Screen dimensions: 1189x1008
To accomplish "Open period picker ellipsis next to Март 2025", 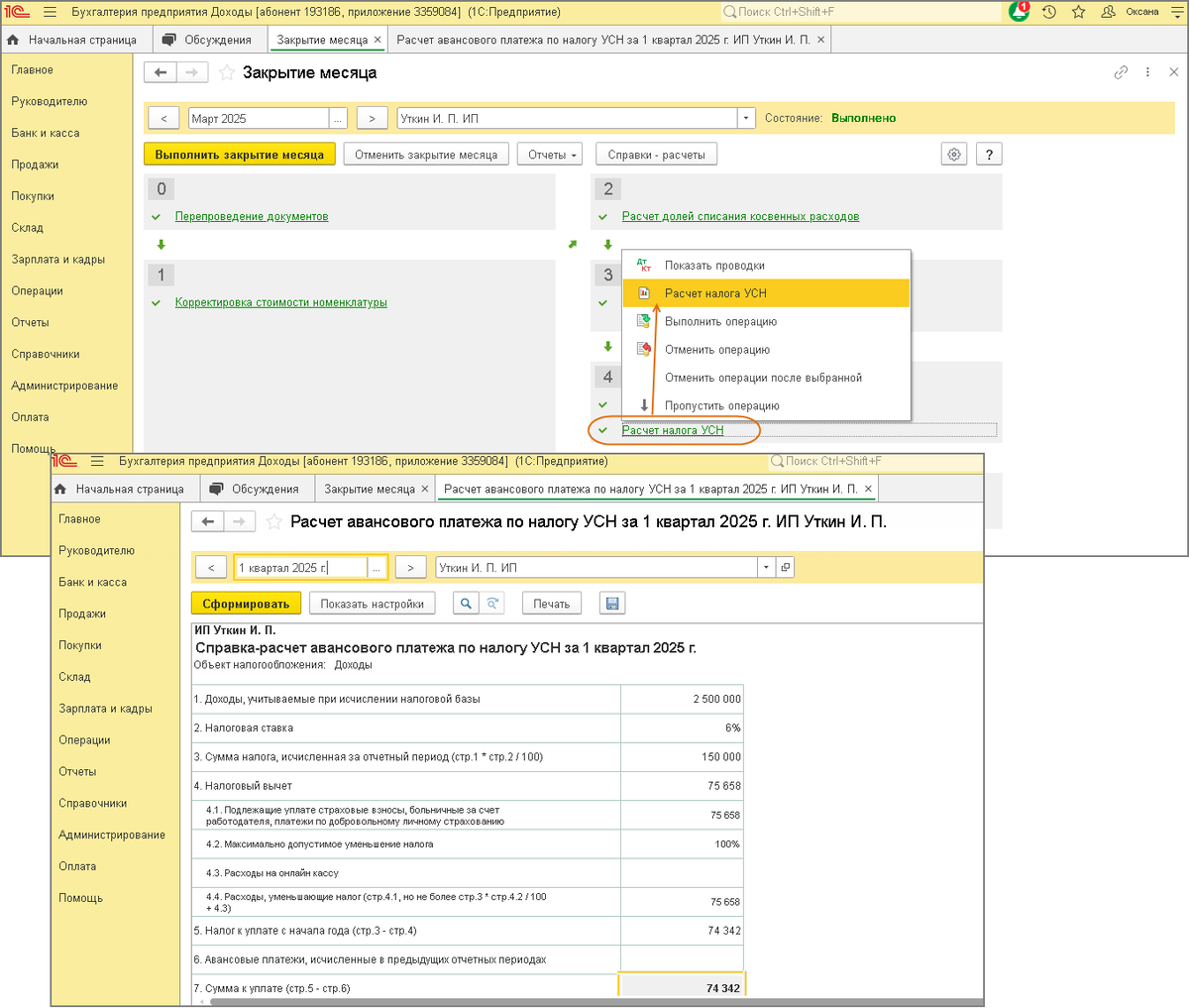I will (x=338, y=118).
